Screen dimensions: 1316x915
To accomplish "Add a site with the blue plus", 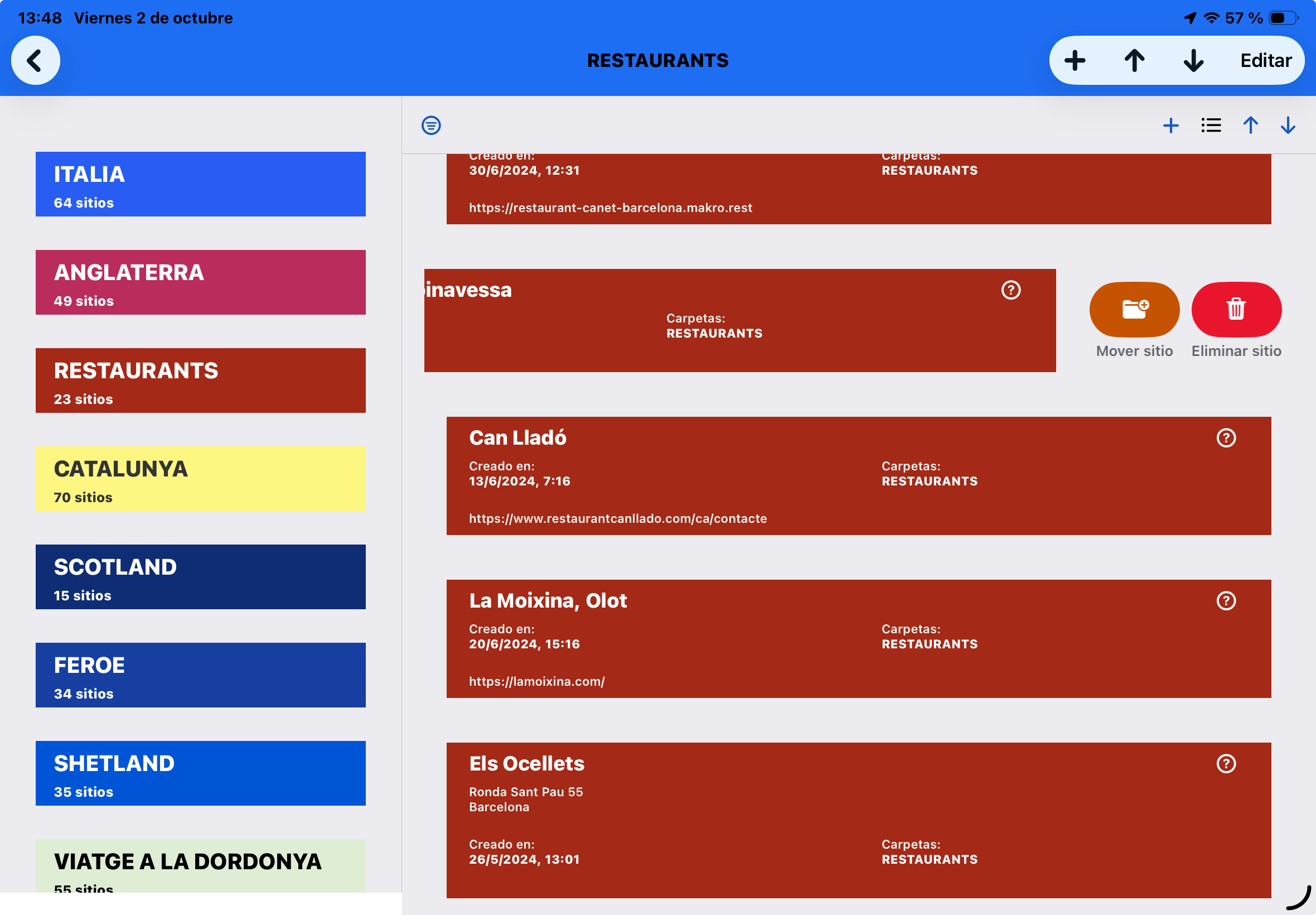I will pyautogui.click(x=1171, y=125).
